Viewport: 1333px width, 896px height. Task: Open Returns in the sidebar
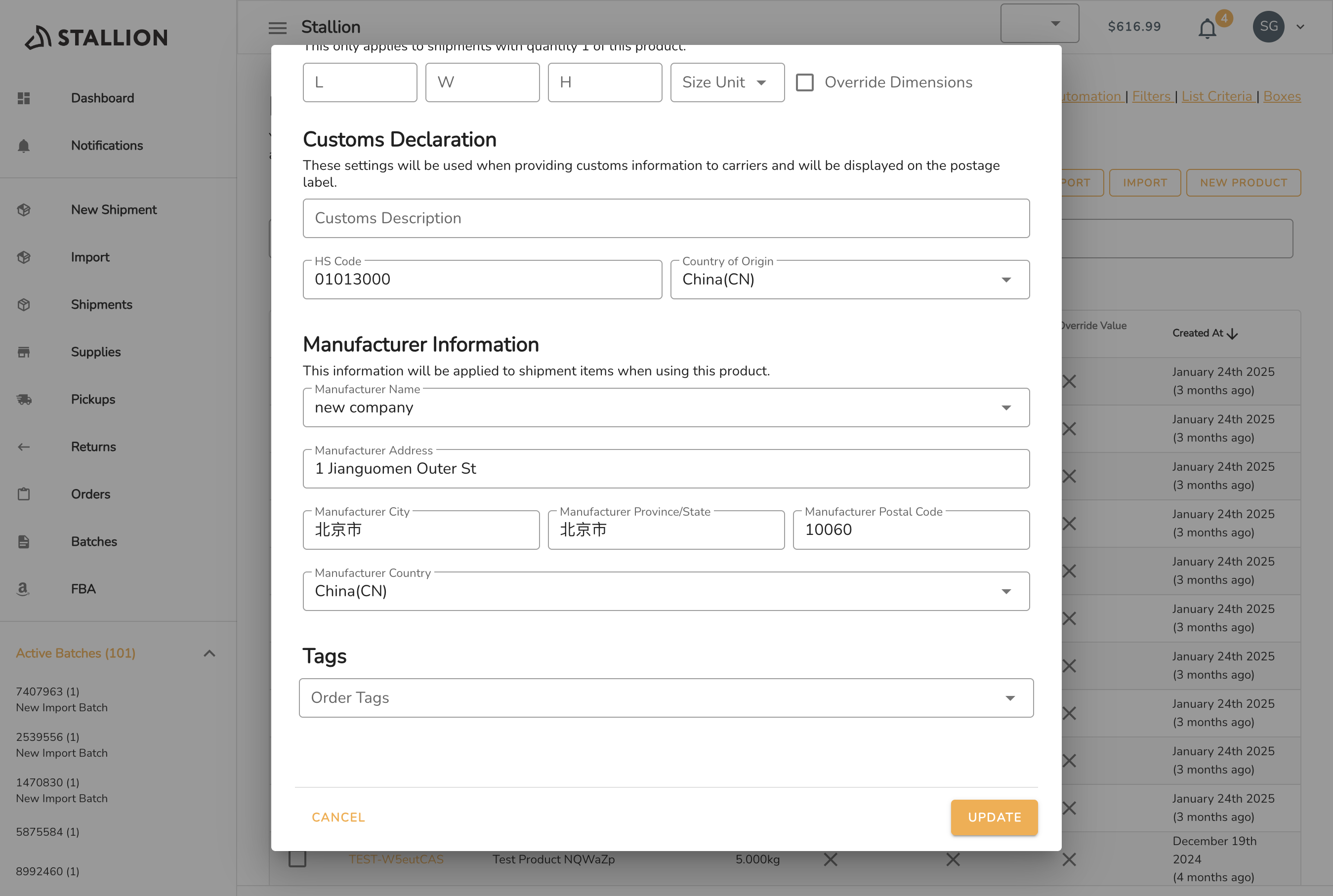(x=93, y=447)
